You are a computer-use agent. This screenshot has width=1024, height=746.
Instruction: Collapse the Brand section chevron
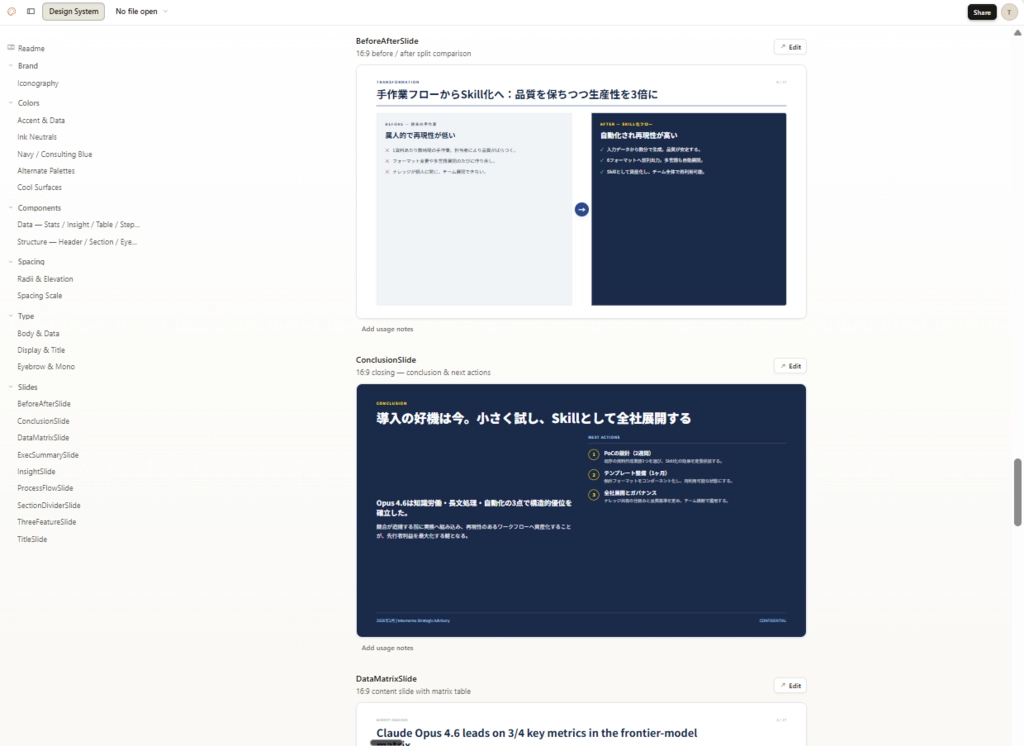pos(10,65)
